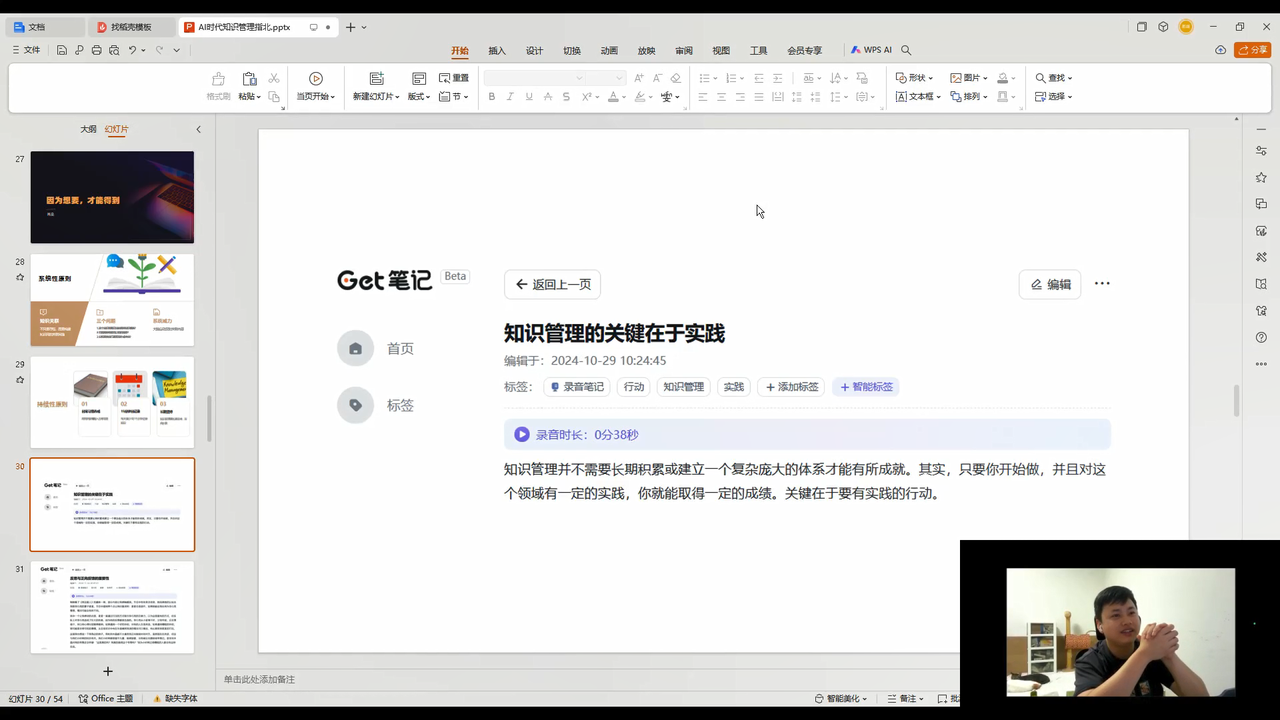Open the Arrange (排列) dropdown

click(968, 97)
